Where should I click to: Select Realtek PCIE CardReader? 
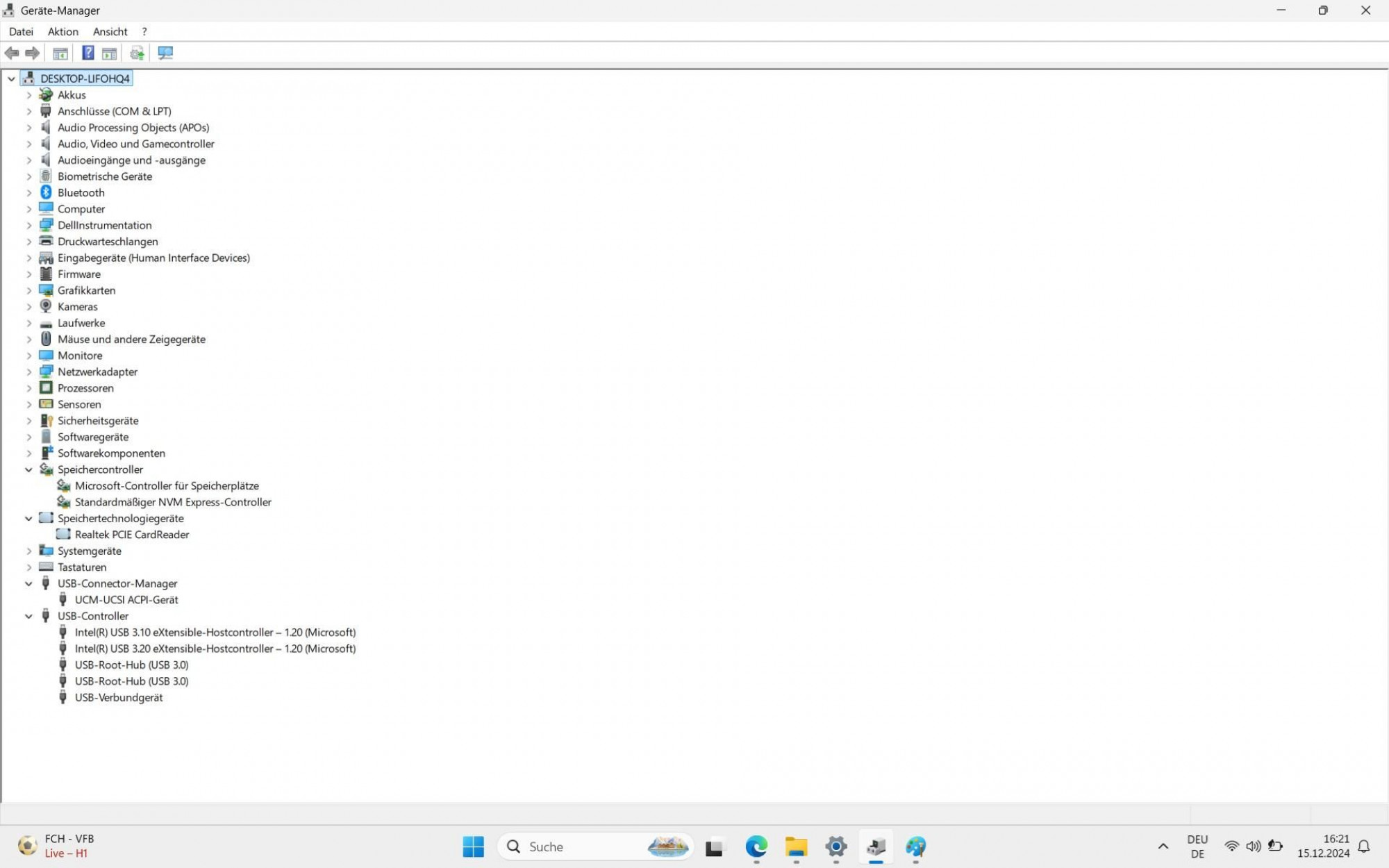pos(132,535)
